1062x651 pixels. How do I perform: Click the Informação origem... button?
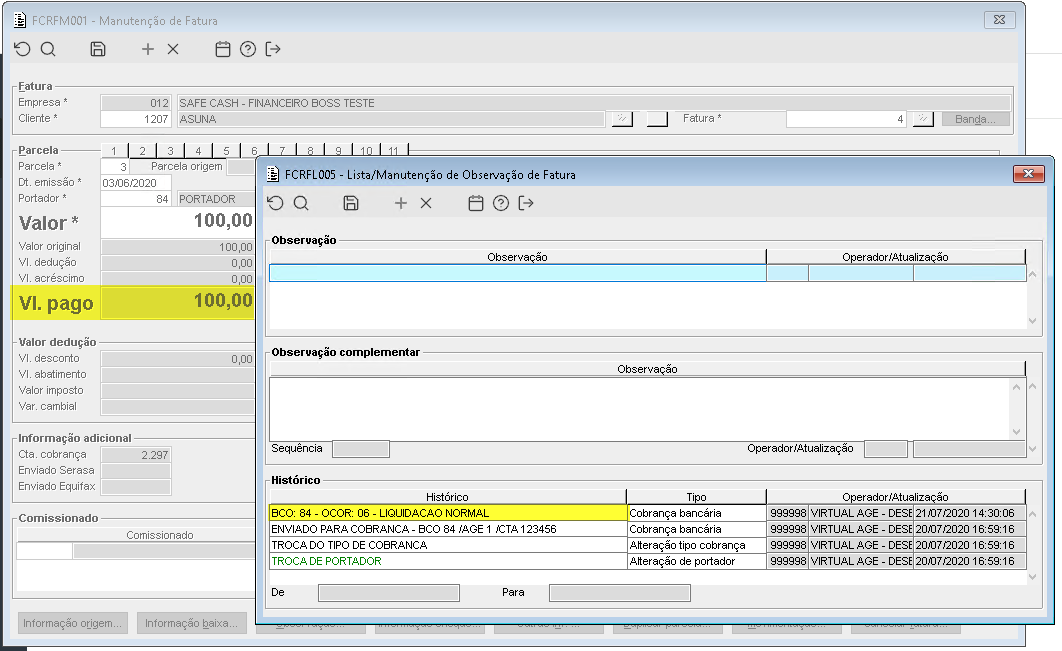(72, 623)
